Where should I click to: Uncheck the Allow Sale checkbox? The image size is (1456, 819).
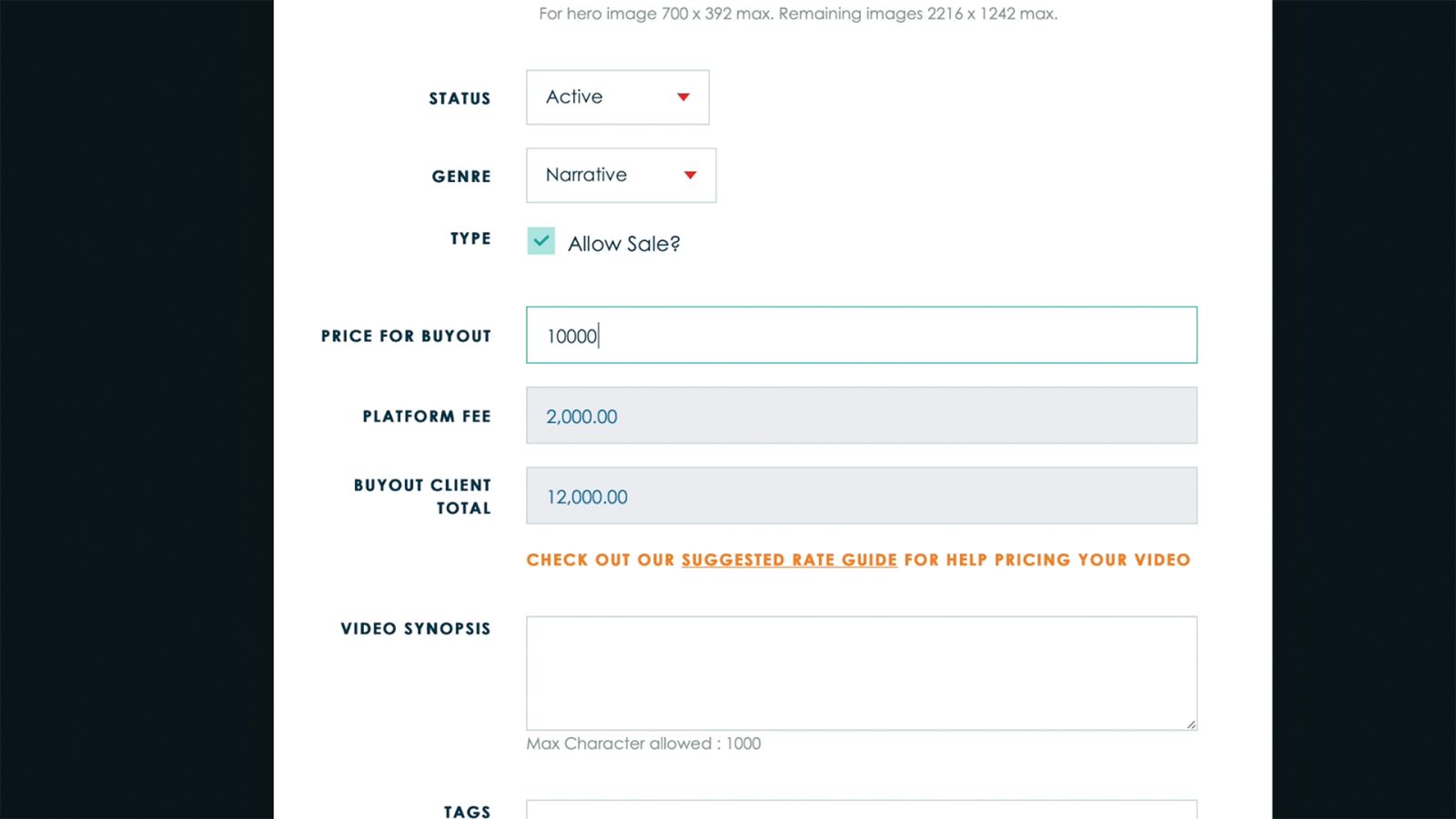coord(541,241)
